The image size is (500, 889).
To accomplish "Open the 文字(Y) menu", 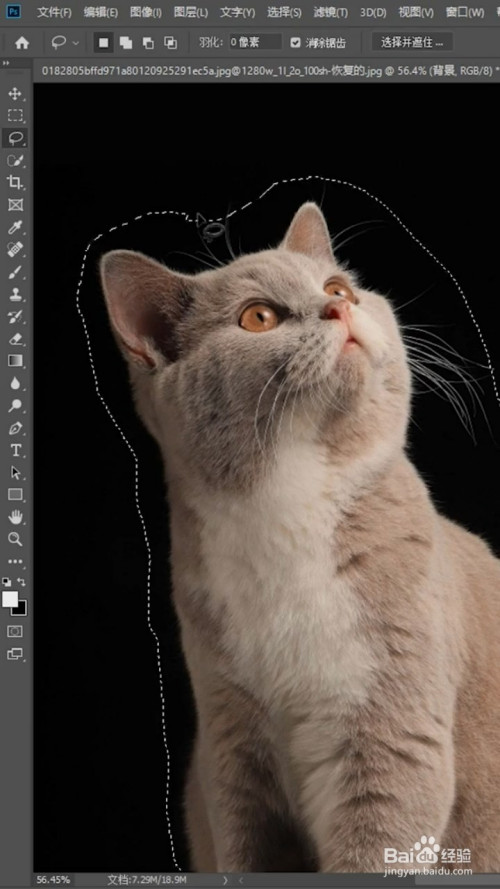I will pos(237,12).
